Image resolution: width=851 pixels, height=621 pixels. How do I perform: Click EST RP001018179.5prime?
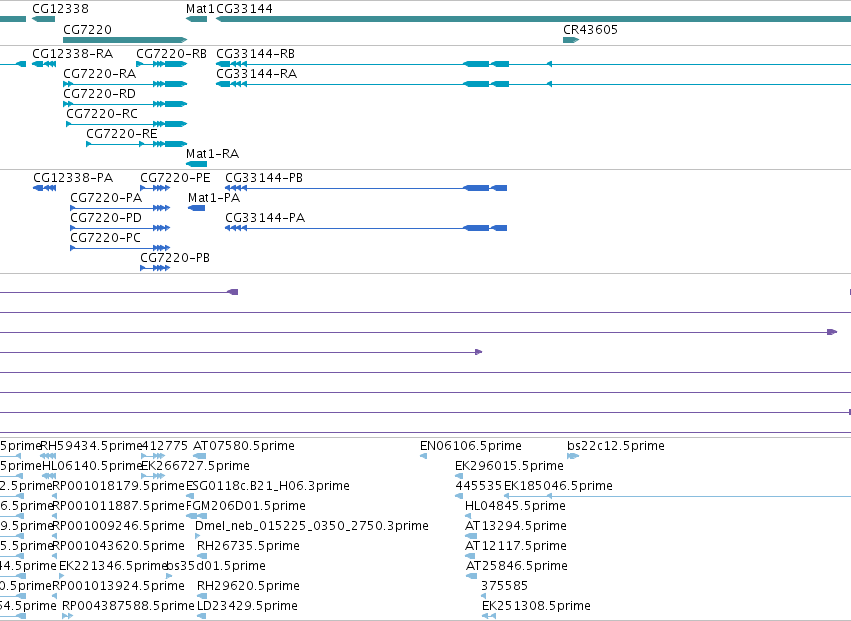pos(54,496)
